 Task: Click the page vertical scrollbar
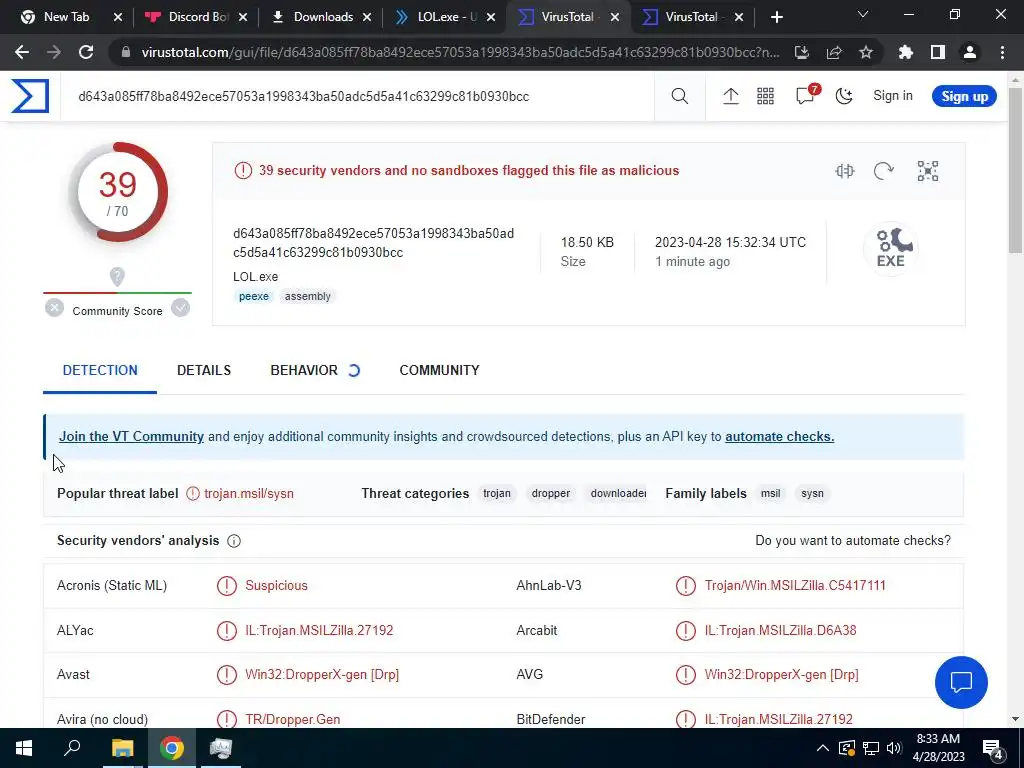[x=1015, y=170]
